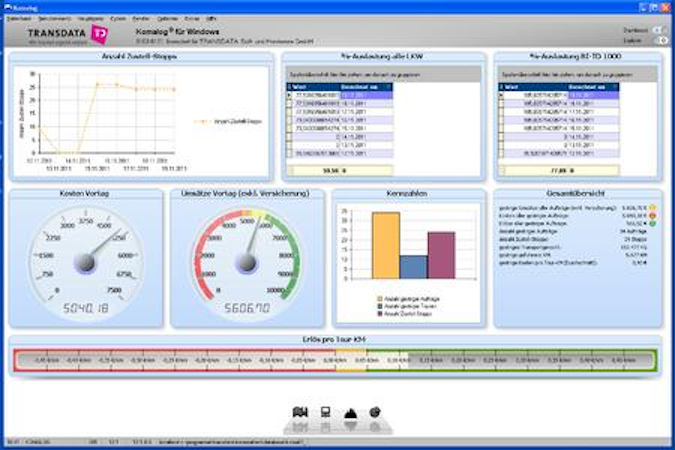Click the globe icon in bottom dock
675x450 pixels.
click(x=375, y=412)
